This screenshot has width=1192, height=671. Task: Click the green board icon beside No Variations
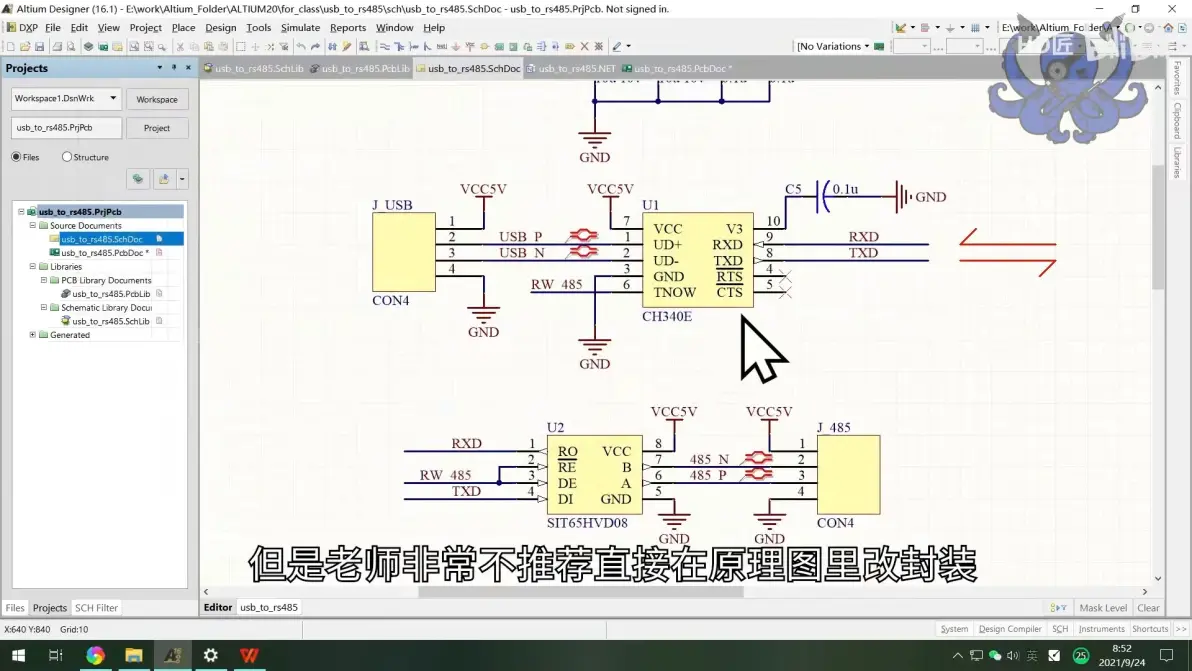(880, 46)
